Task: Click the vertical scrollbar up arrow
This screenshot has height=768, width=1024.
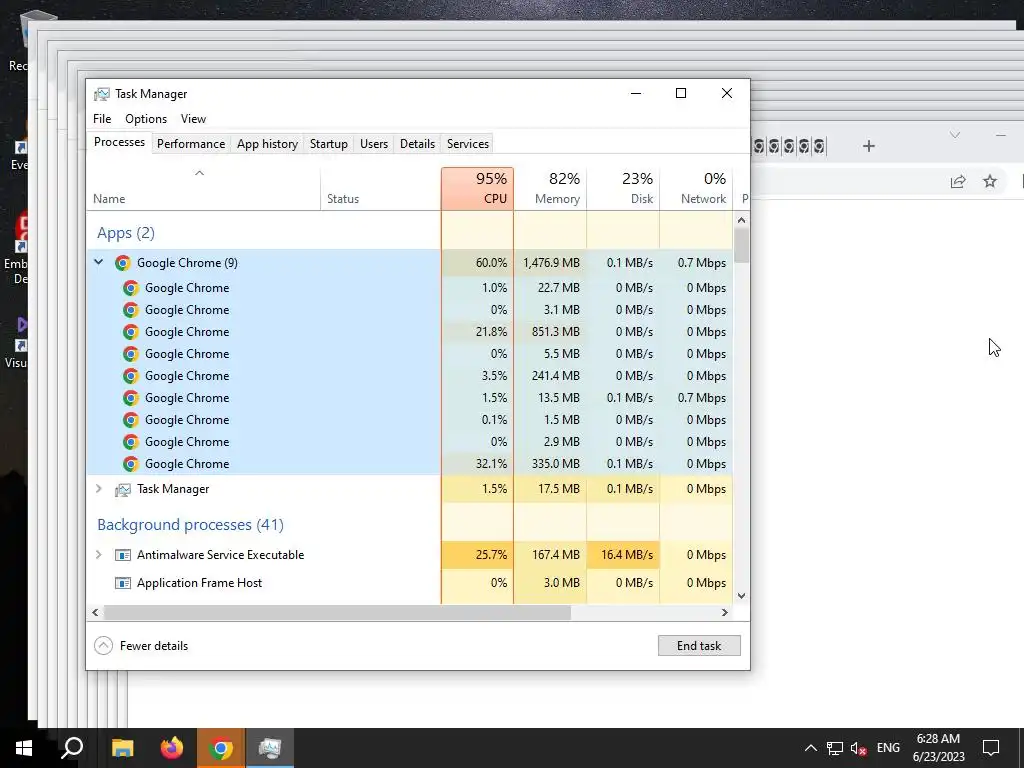Action: click(x=741, y=220)
